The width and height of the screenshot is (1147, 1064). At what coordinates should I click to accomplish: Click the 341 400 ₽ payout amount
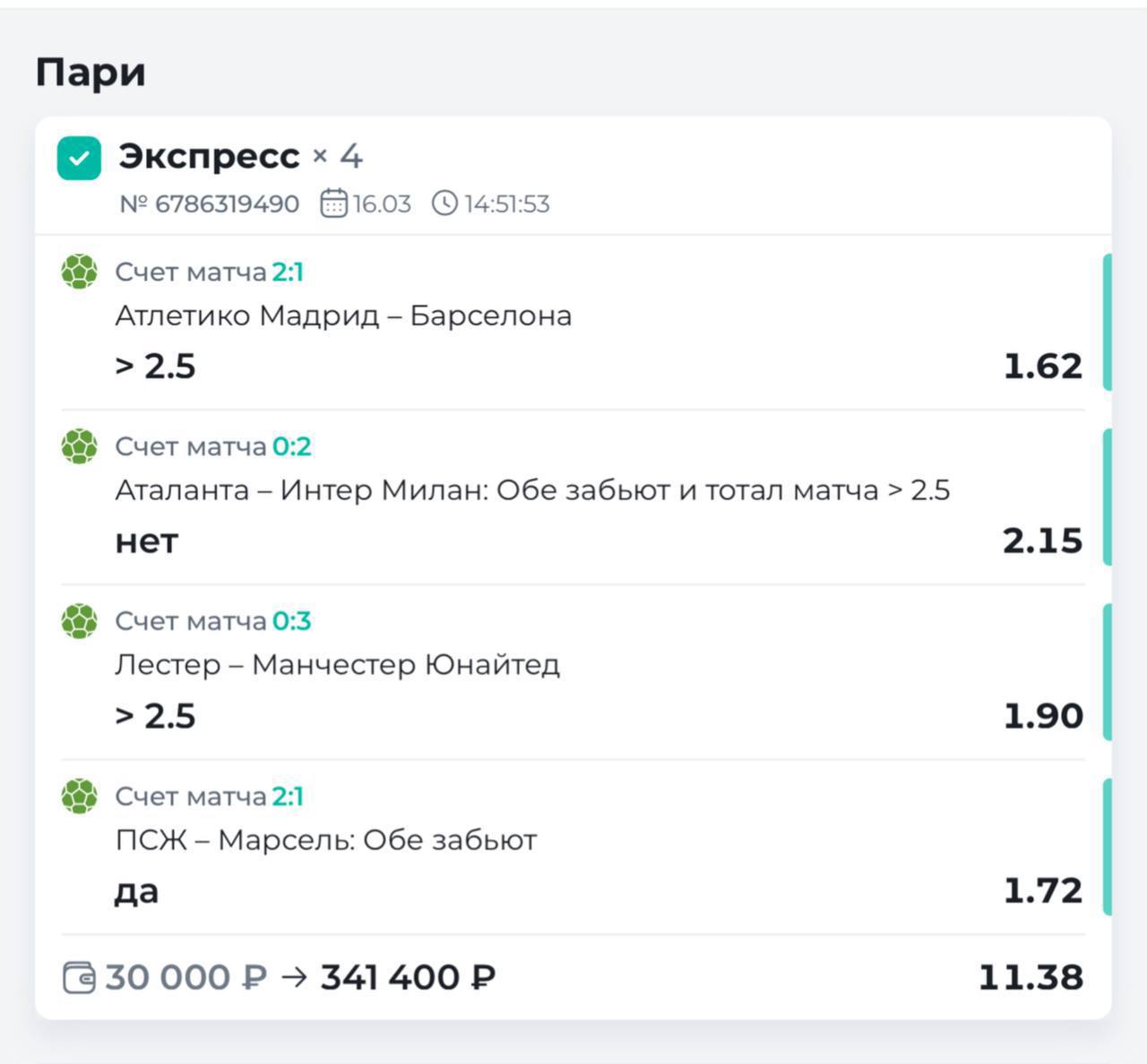click(x=408, y=977)
